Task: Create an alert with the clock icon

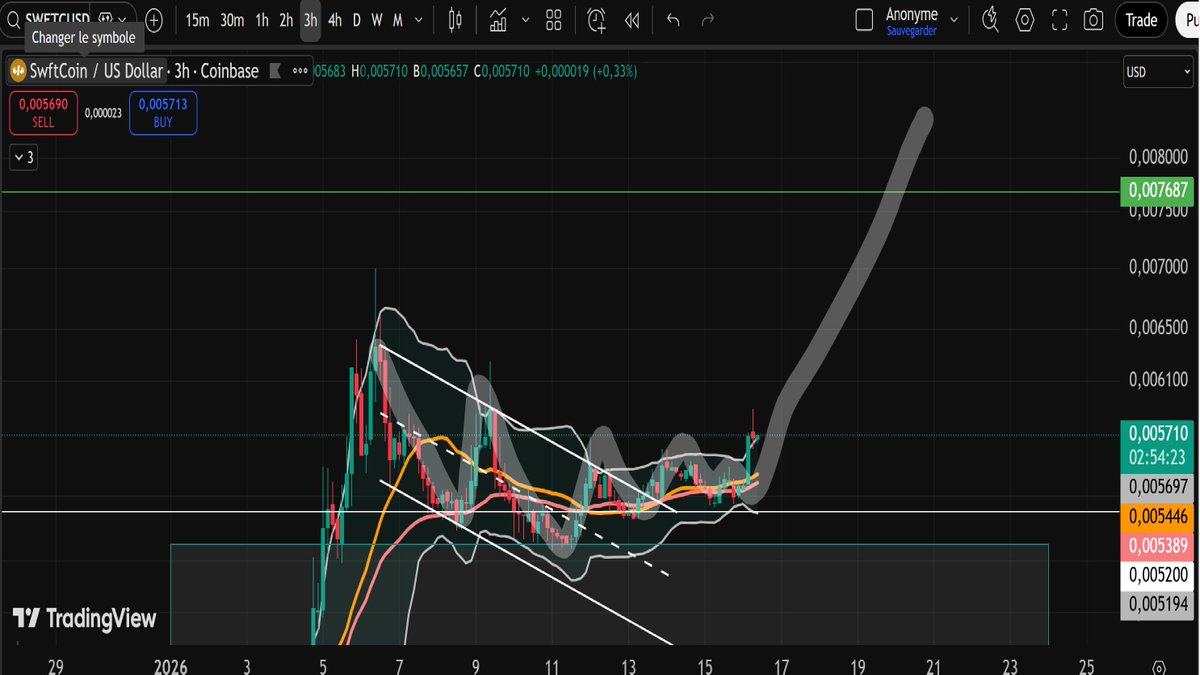Action: click(x=596, y=20)
